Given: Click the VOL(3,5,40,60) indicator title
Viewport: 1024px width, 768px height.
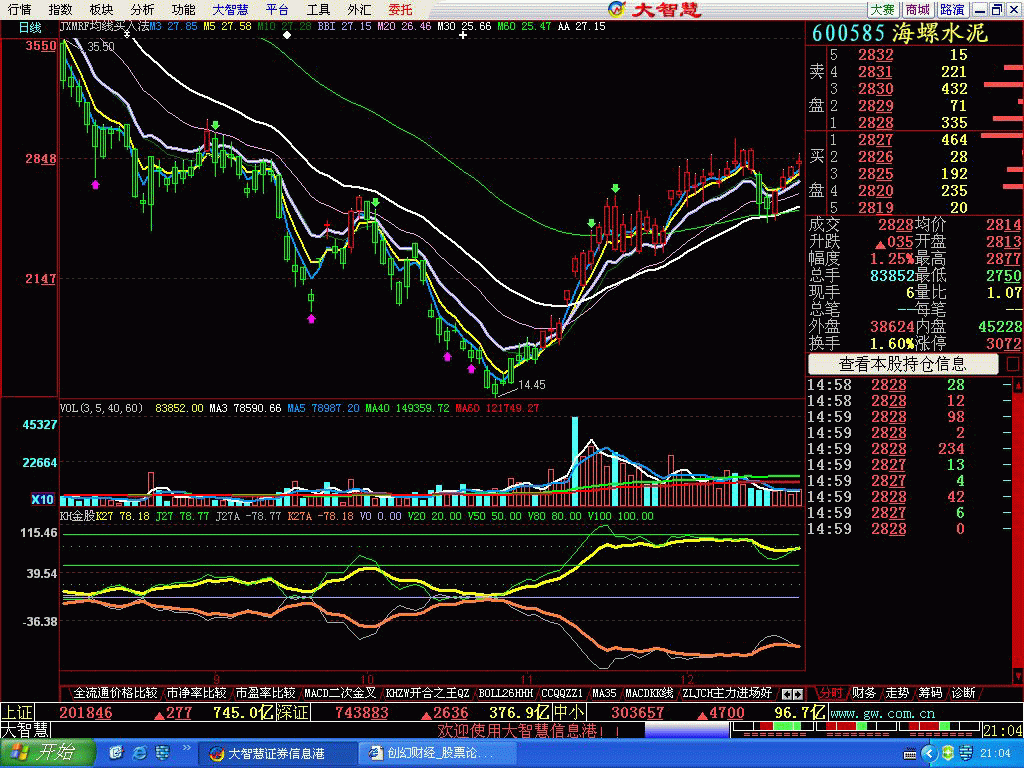Looking at the screenshot, I should coord(101,408).
